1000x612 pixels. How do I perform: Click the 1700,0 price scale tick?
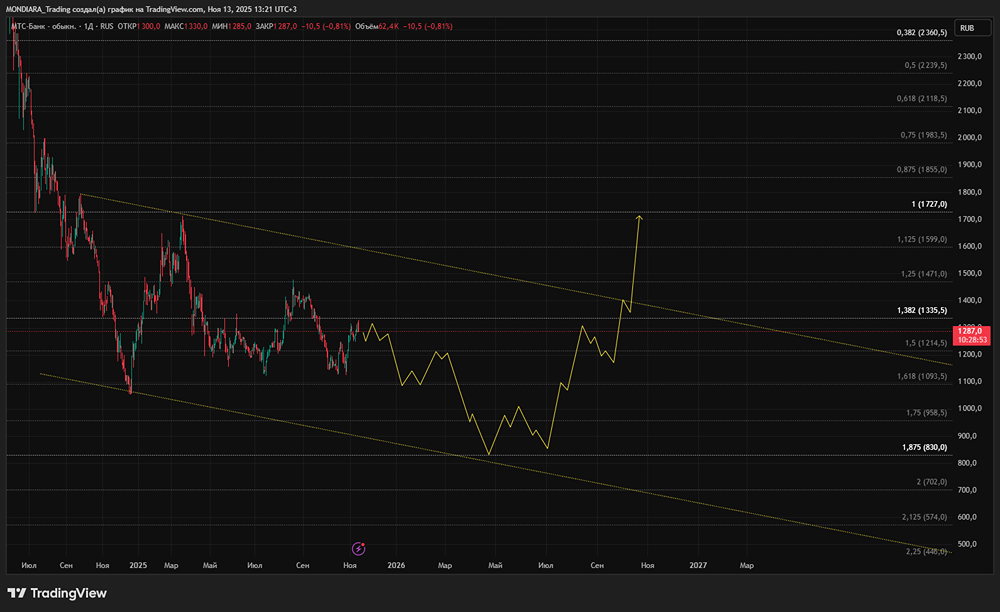tap(969, 219)
